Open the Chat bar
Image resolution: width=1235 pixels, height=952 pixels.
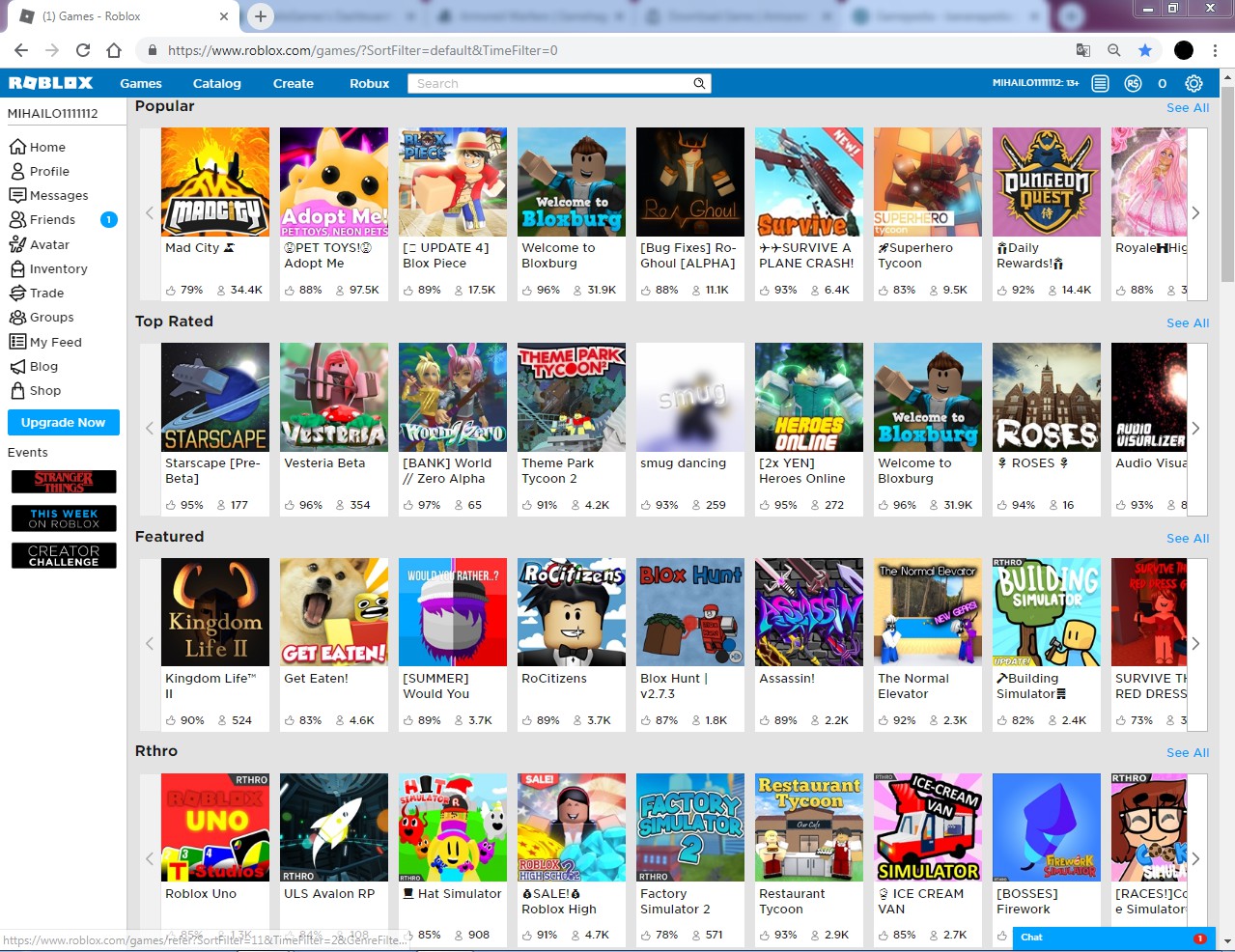1113,938
